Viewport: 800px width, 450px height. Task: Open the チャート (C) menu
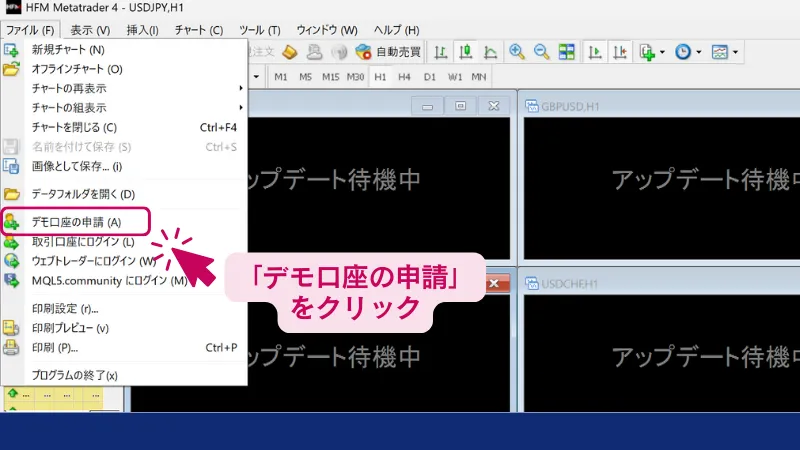click(198, 30)
